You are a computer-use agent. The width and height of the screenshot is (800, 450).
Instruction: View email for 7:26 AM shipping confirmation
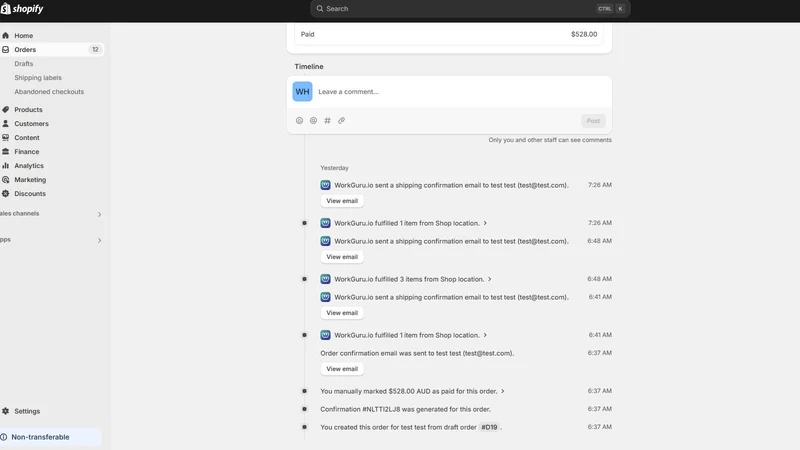point(342,201)
